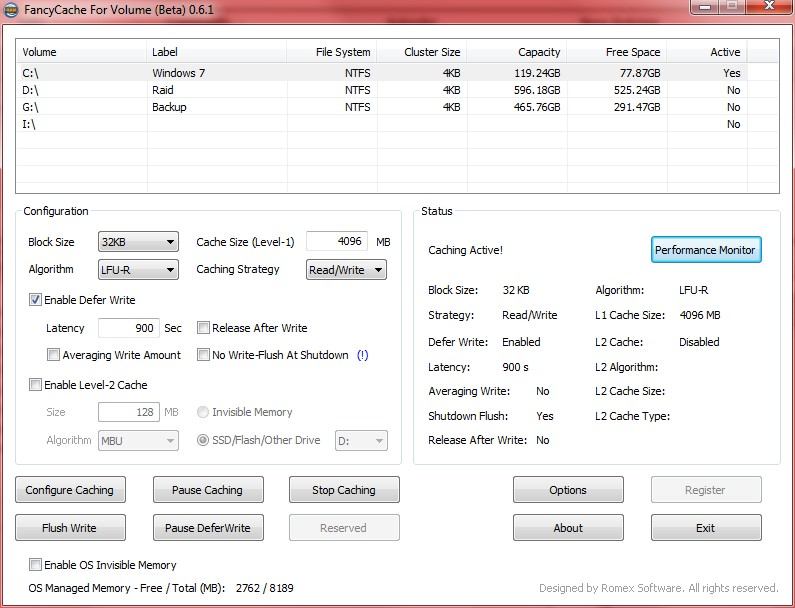Select the I:\ volume row
795x608 pixels.
click(397, 124)
